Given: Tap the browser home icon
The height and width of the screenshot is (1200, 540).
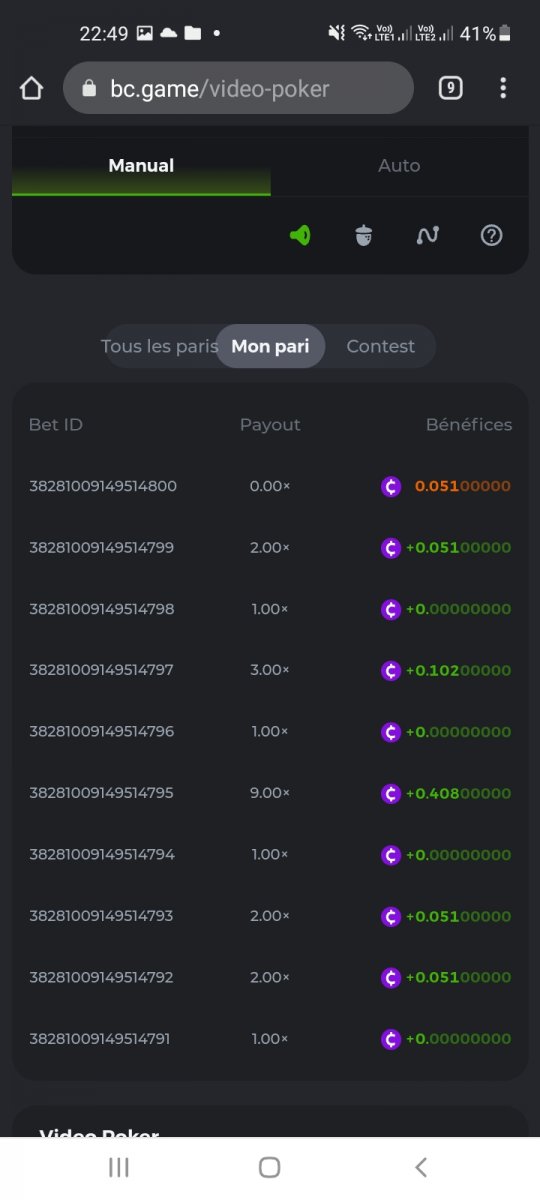Looking at the screenshot, I should [31, 88].
